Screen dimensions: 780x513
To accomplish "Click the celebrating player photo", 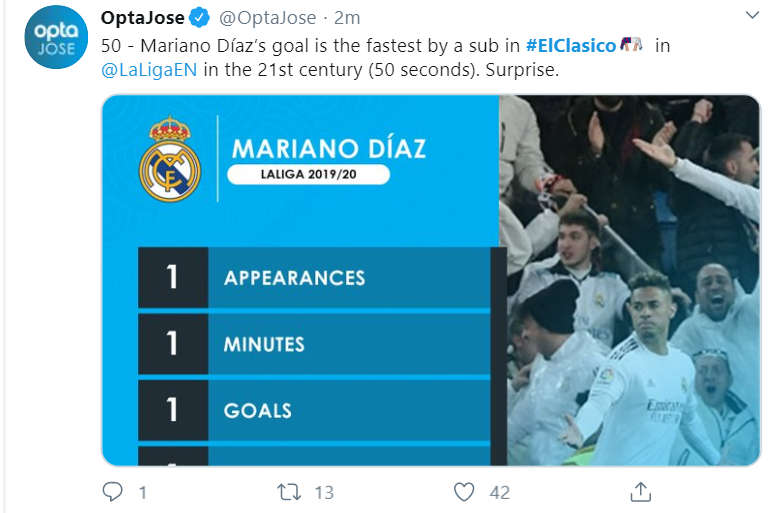I will pos(630,280).
